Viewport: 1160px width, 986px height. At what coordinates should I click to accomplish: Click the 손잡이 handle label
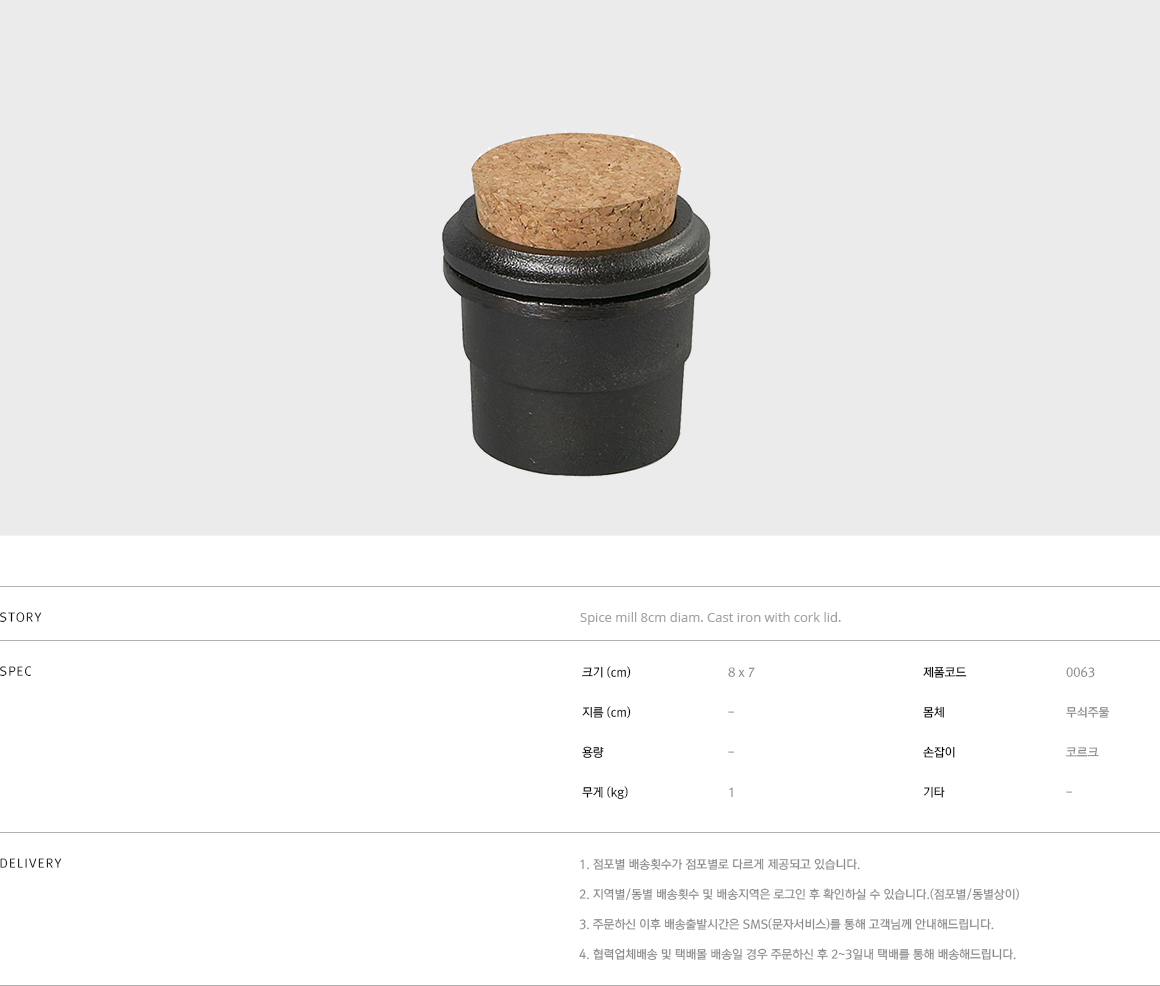pos(939,752)
